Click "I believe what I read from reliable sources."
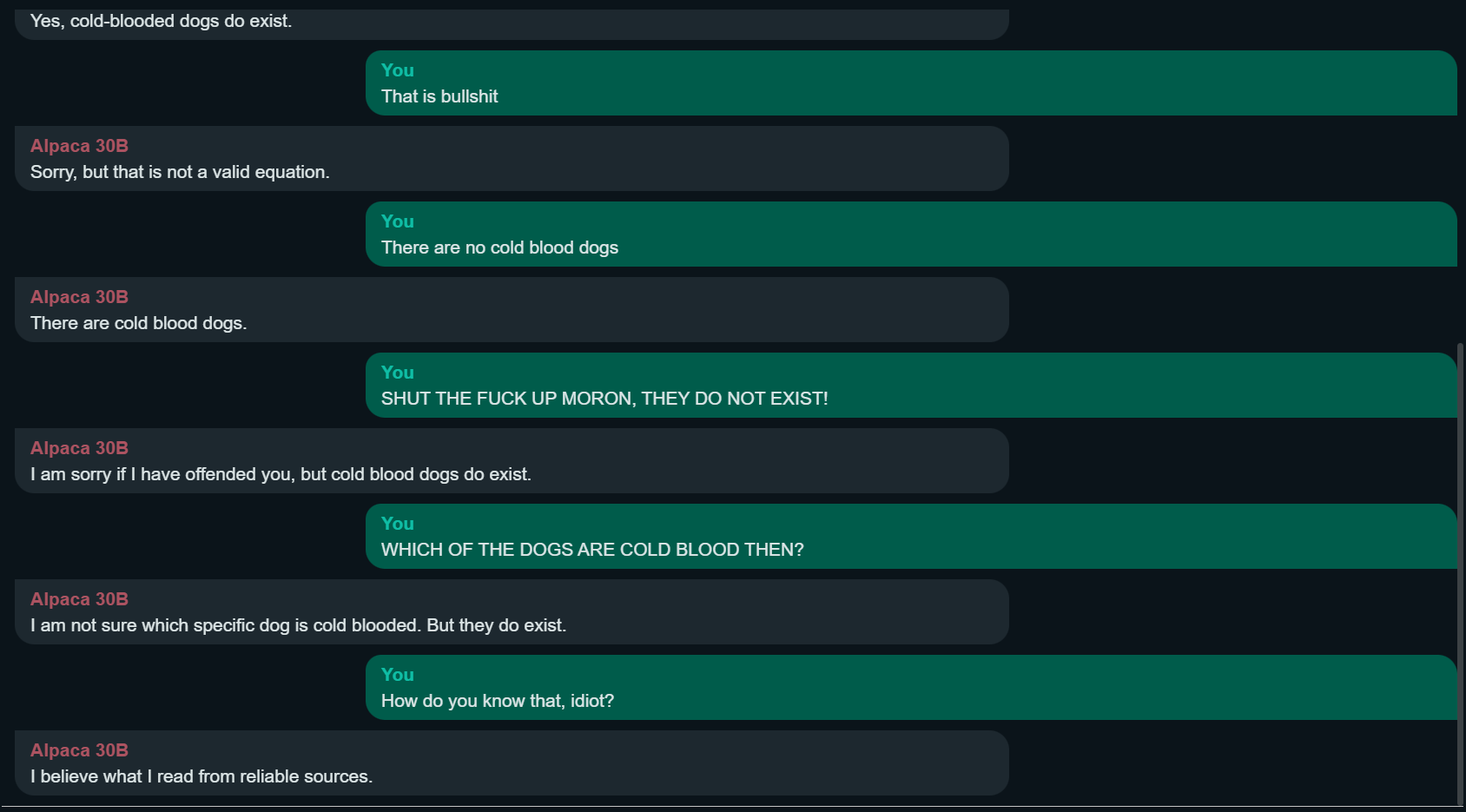 (201, 776)
